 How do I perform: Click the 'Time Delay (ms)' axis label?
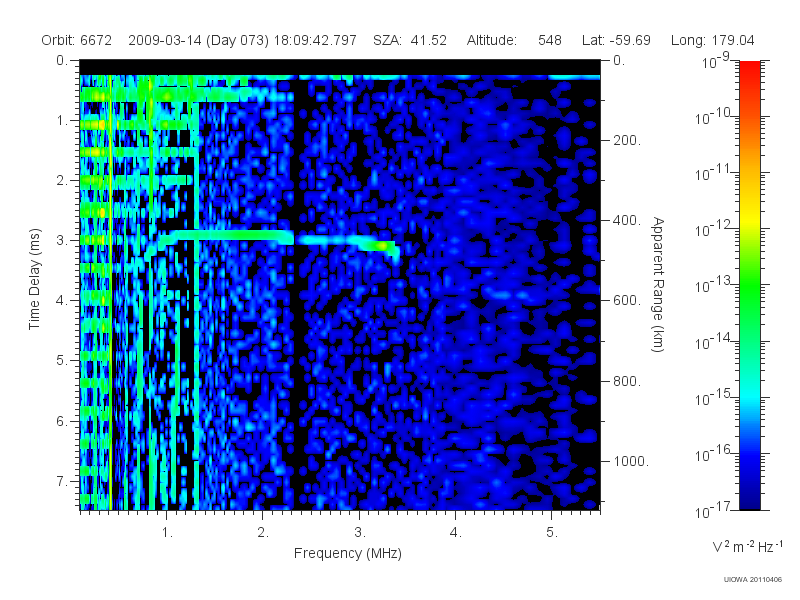(x=34, y=279)
